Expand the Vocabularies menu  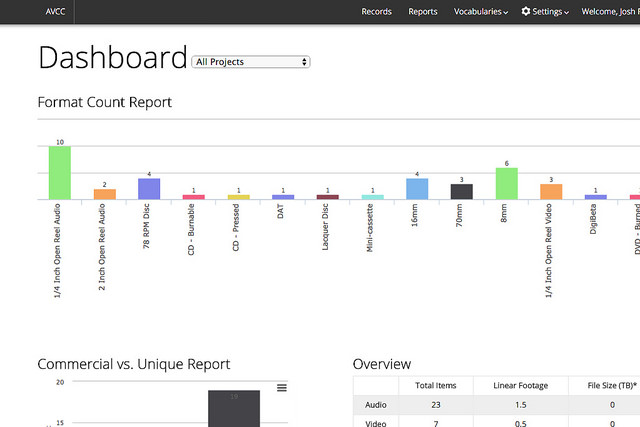click(480, 12)
